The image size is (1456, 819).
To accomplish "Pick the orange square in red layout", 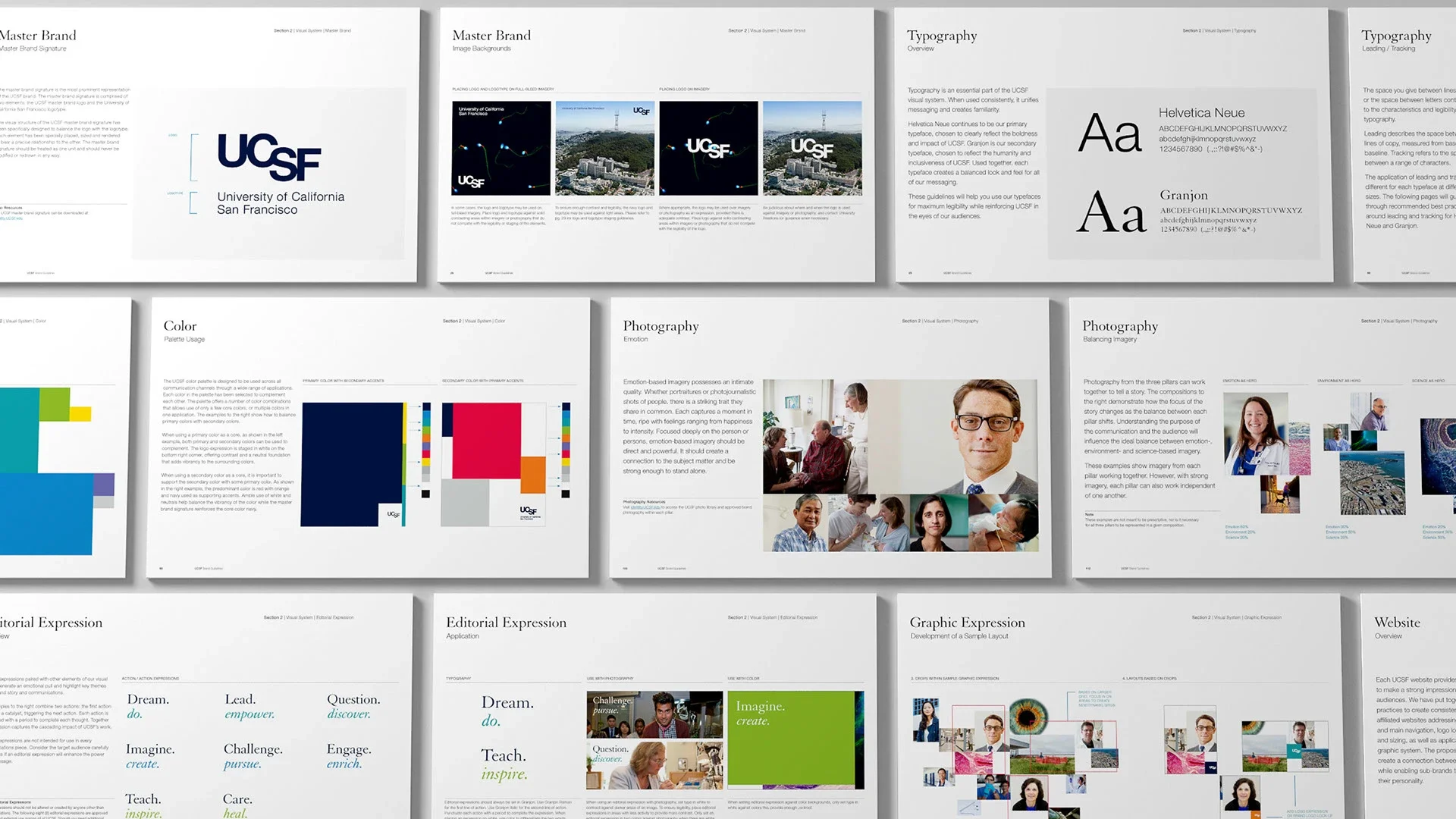I will 533,475.
